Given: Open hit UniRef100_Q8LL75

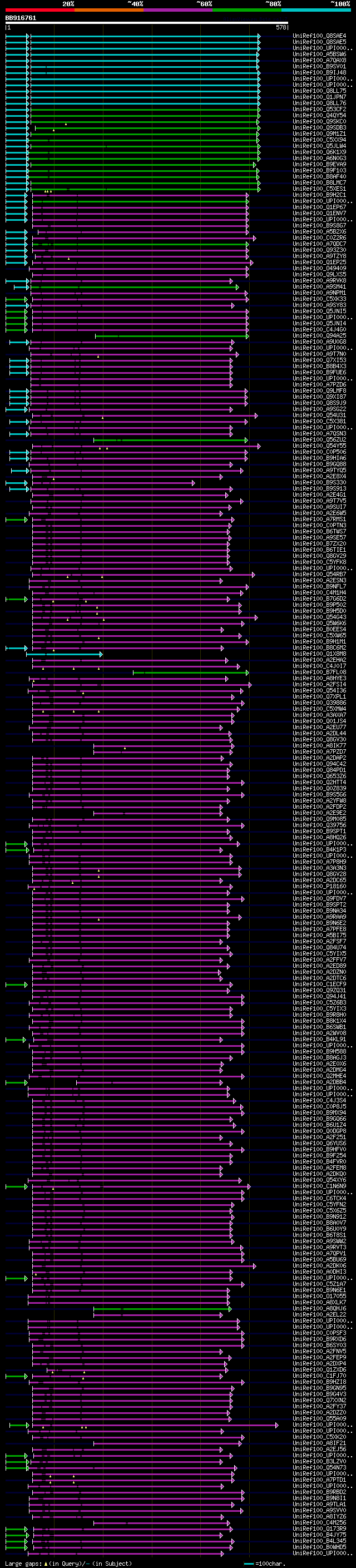Looking at the screenshot, I should 319,91.
